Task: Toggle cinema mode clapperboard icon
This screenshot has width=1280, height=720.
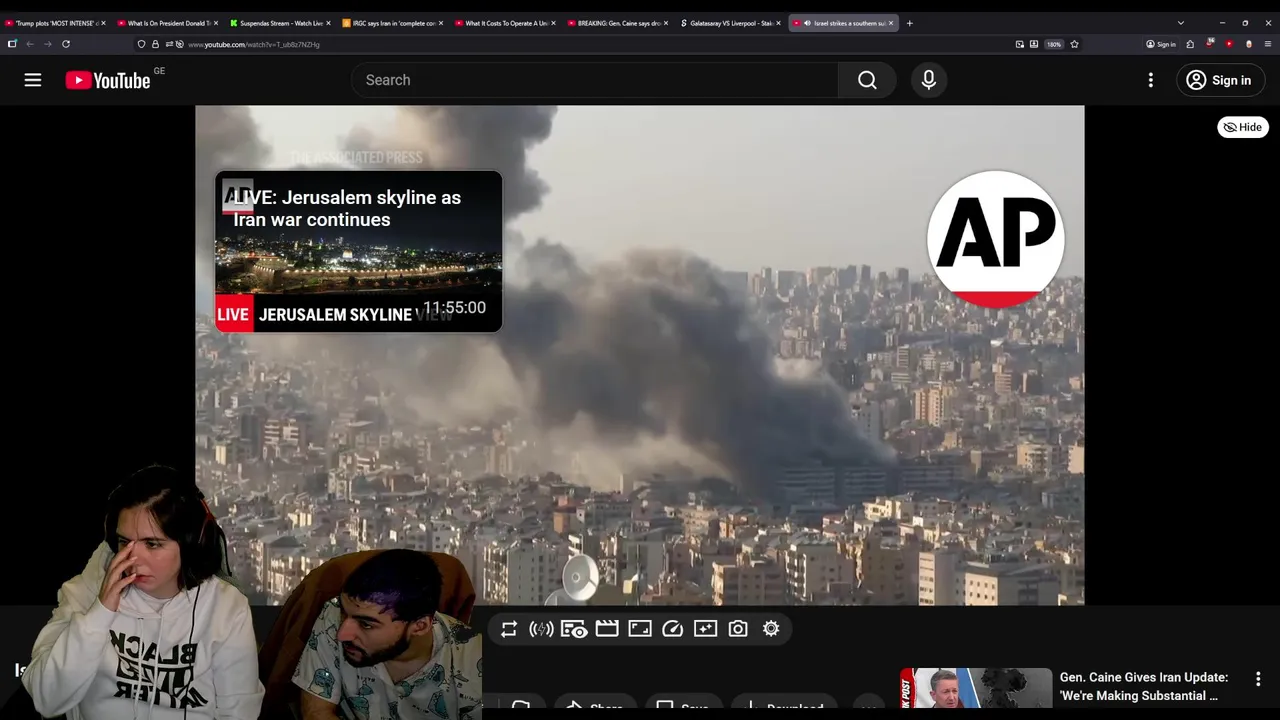Action: pos(607,629)
